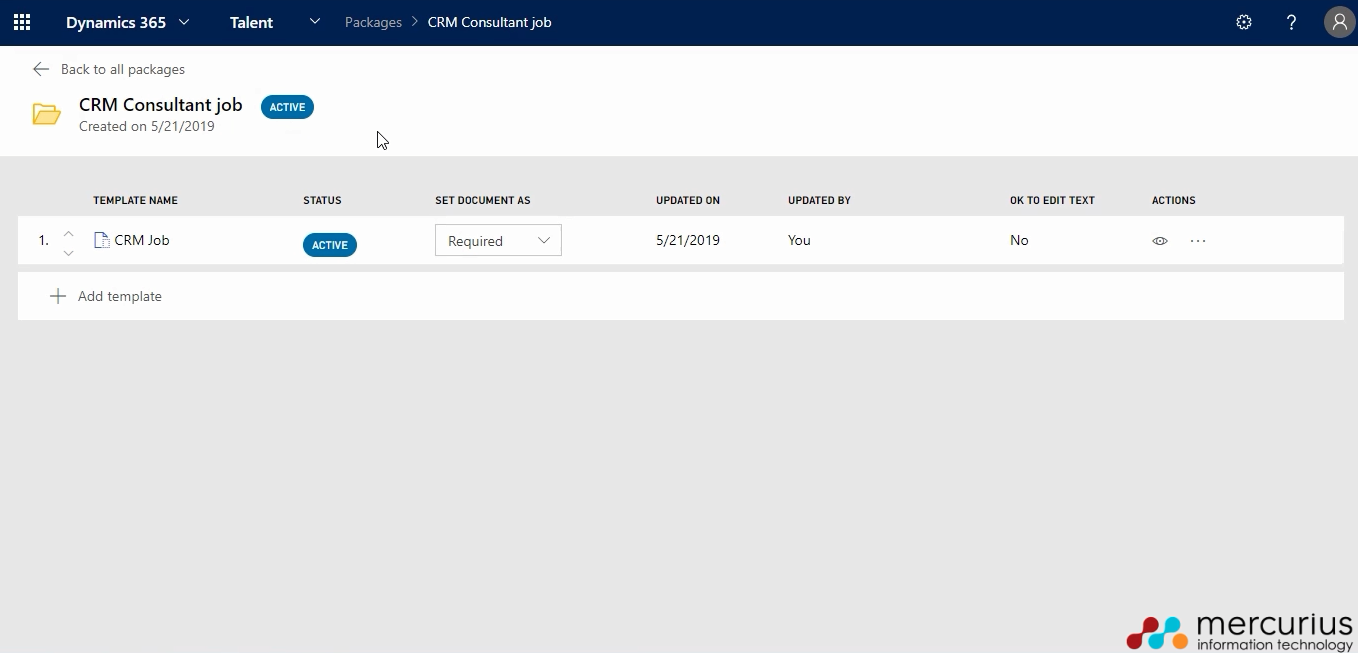Click the OK to edit value No
Viewport: 1358px width, 653px height.
point(1019,240)
